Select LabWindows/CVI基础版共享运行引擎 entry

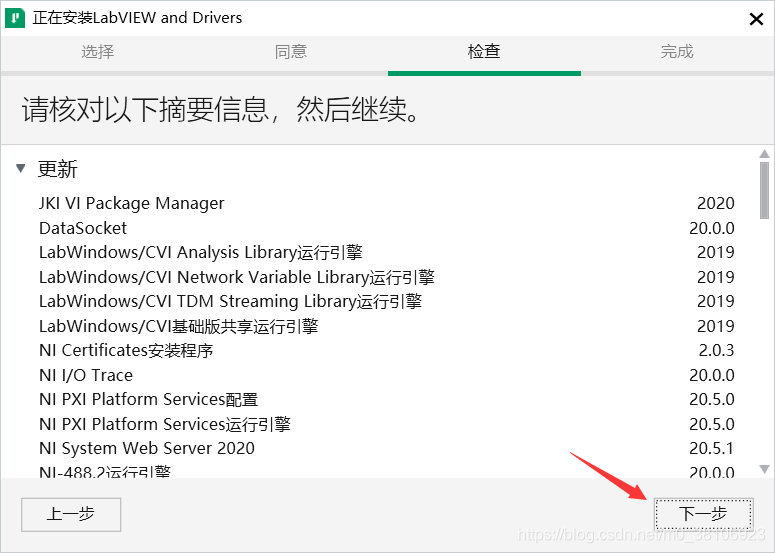387,326
